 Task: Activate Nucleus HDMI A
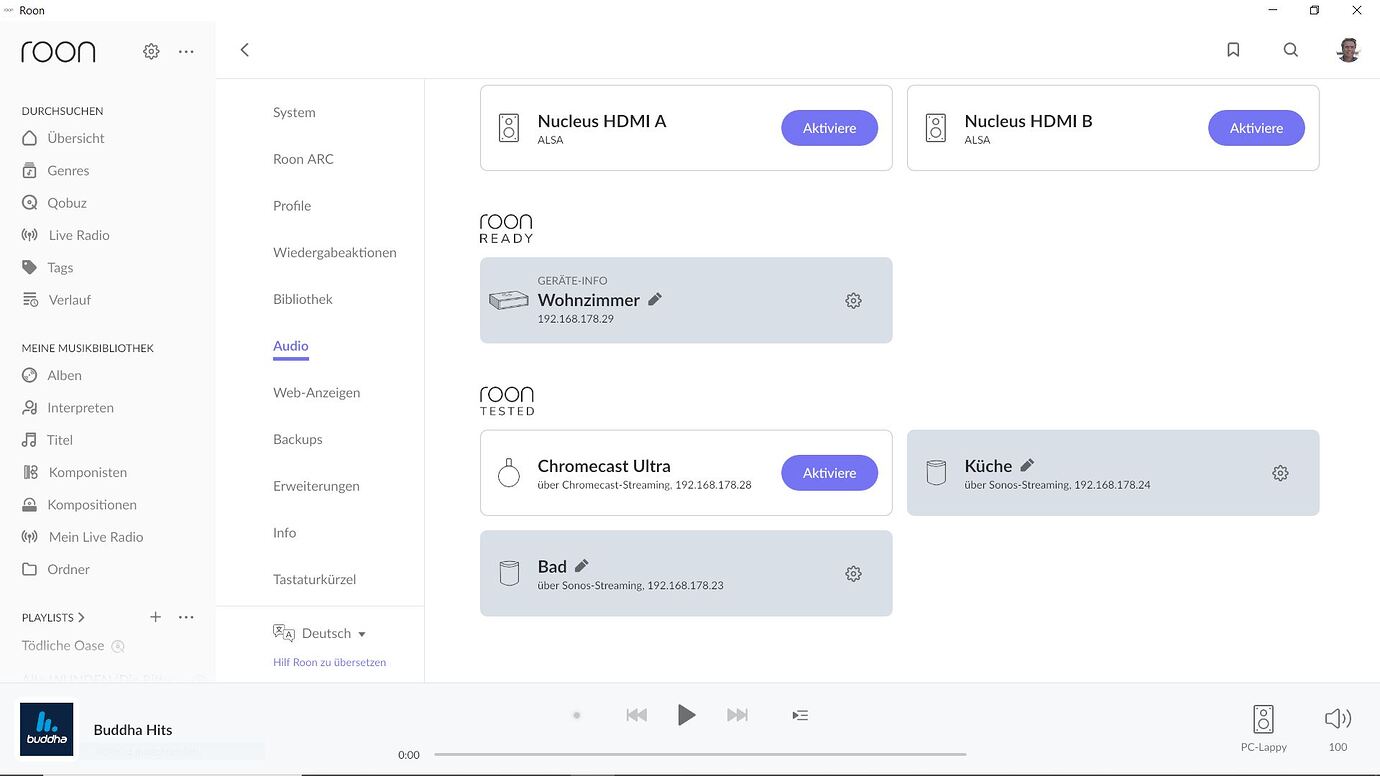(x=829, y=128)
